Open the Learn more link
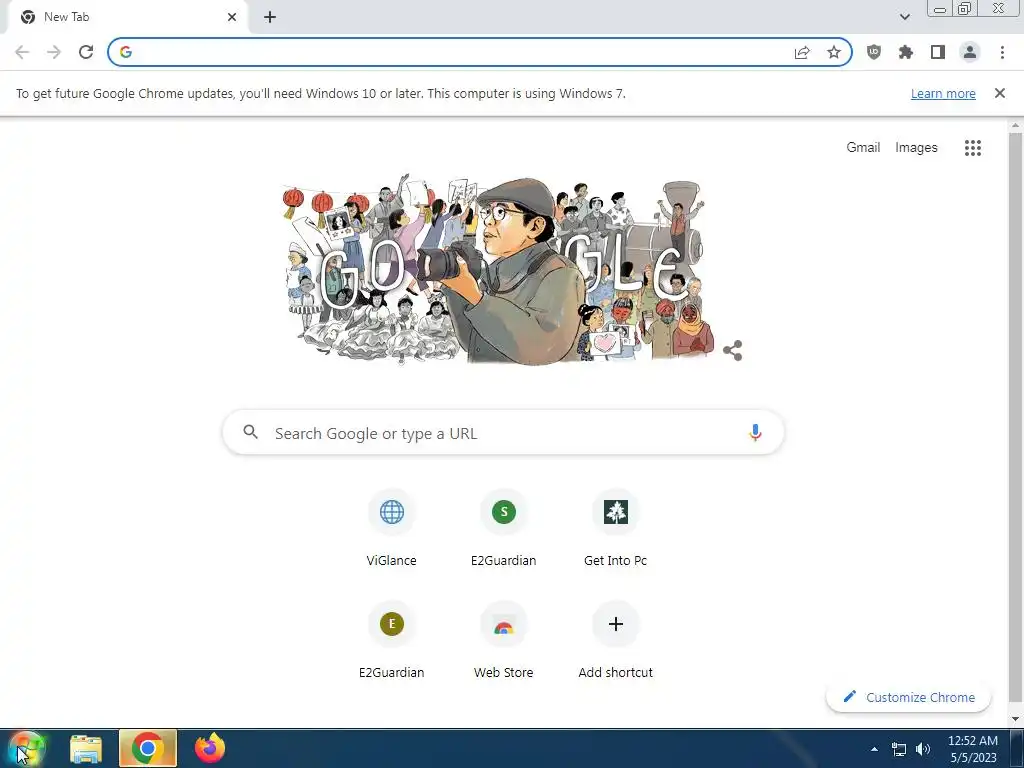 [x=943, y=93]
